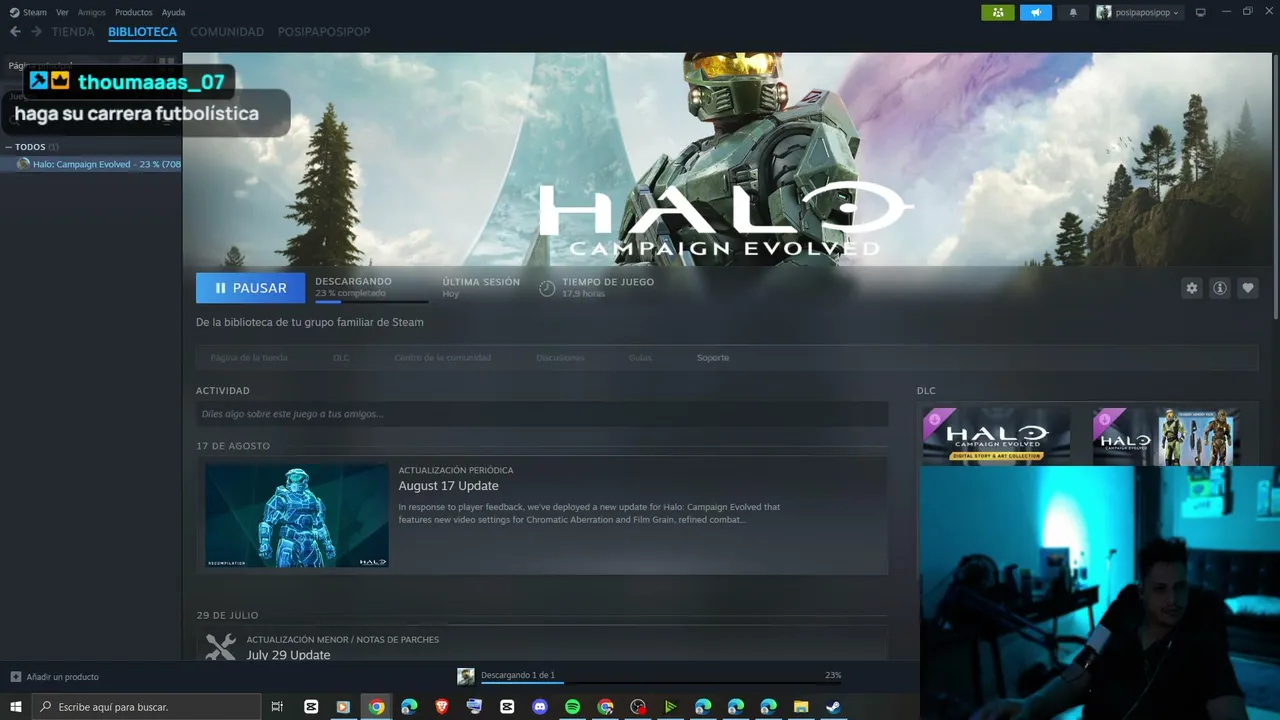
Task: Open the Página de la tienda link
Action: (249, 357)
